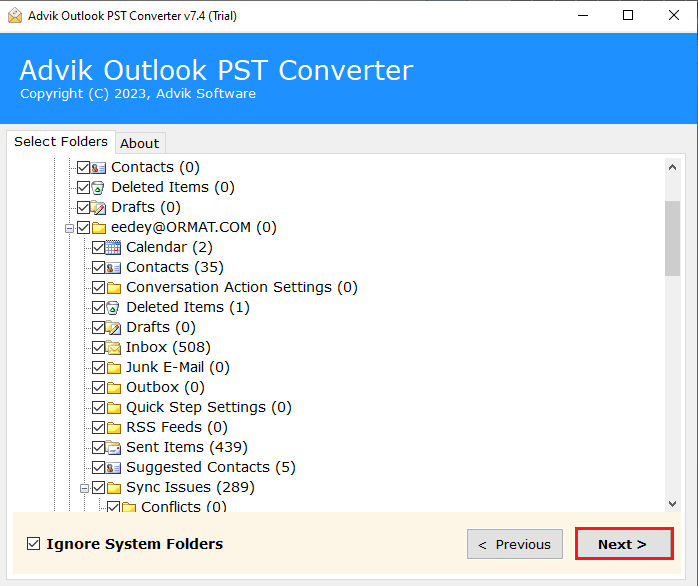Select the Sent Items (439) label
Image resolution: width=698 pixels, height=586 pixels.
coord(187,447)
